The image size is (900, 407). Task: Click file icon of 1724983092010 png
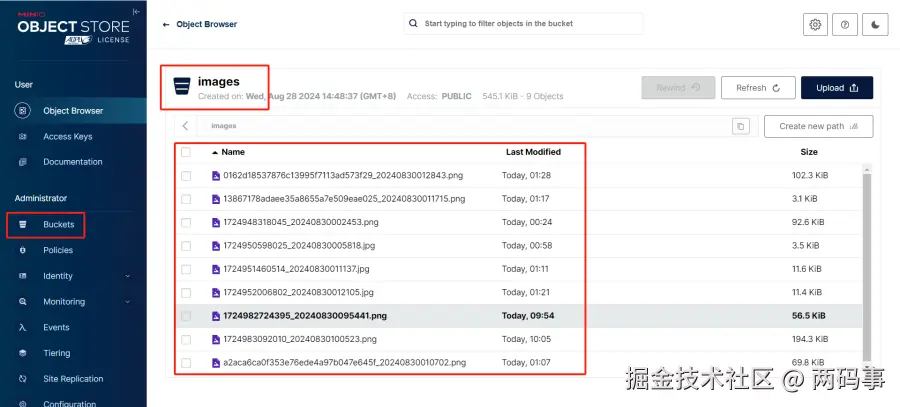216,339
